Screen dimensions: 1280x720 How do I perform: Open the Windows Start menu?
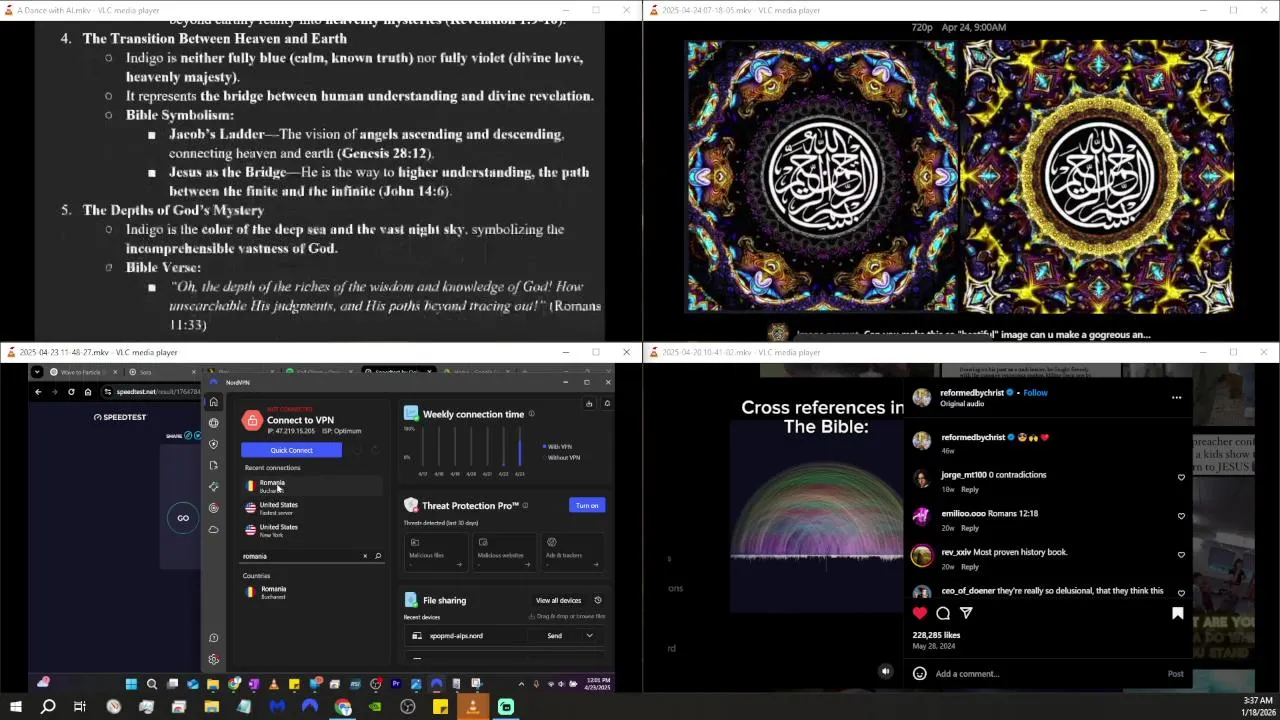click(16, 707)
